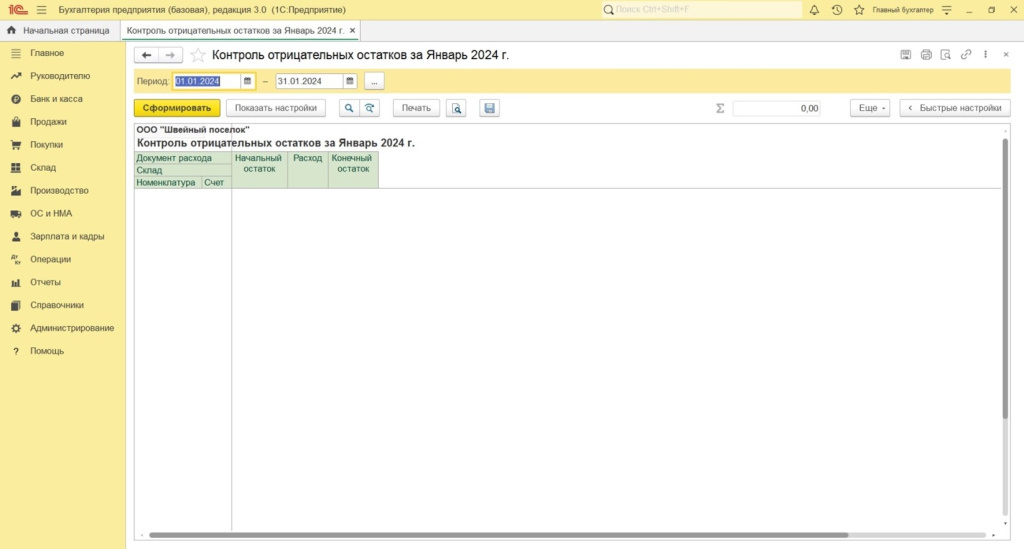Expand the Еще dropdown menu
Screen dimensions: 1024x549
869,108
